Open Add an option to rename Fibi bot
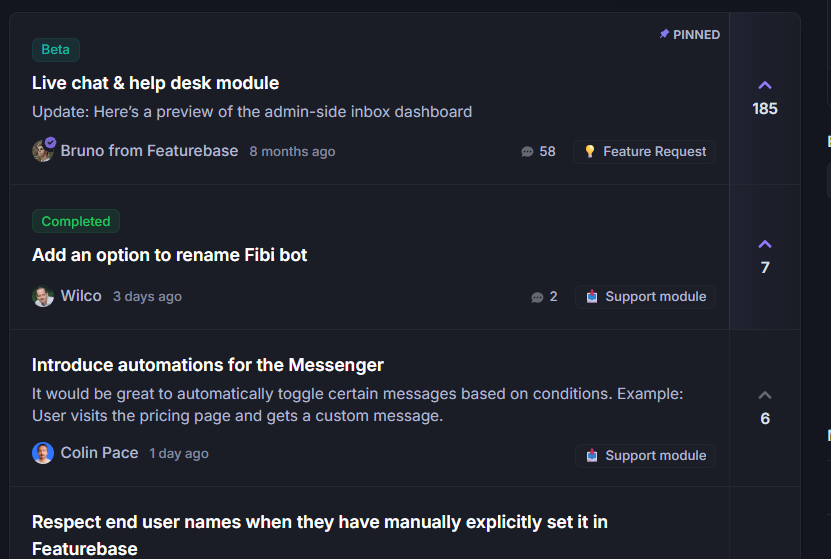Screen dimensions: 831x559 [x=170, y=255]
